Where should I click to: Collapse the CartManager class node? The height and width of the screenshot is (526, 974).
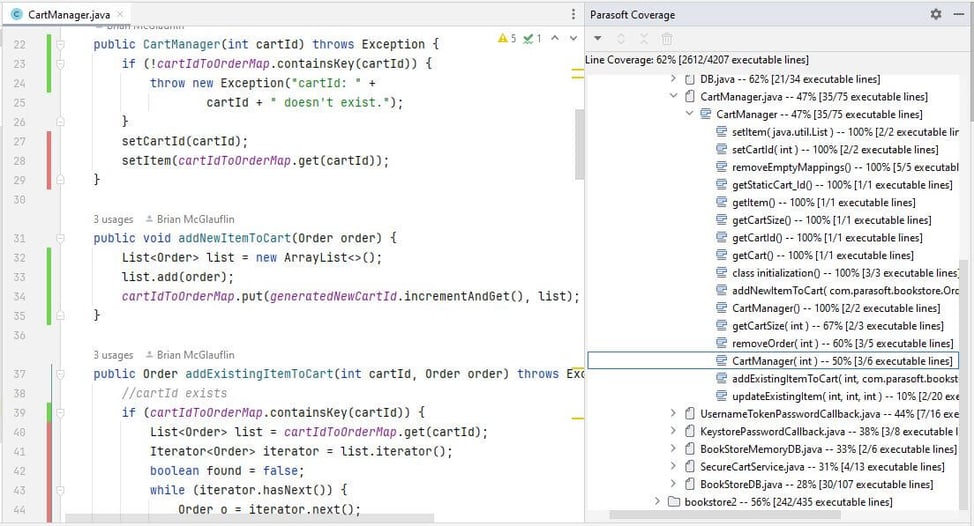pos(689,114)
